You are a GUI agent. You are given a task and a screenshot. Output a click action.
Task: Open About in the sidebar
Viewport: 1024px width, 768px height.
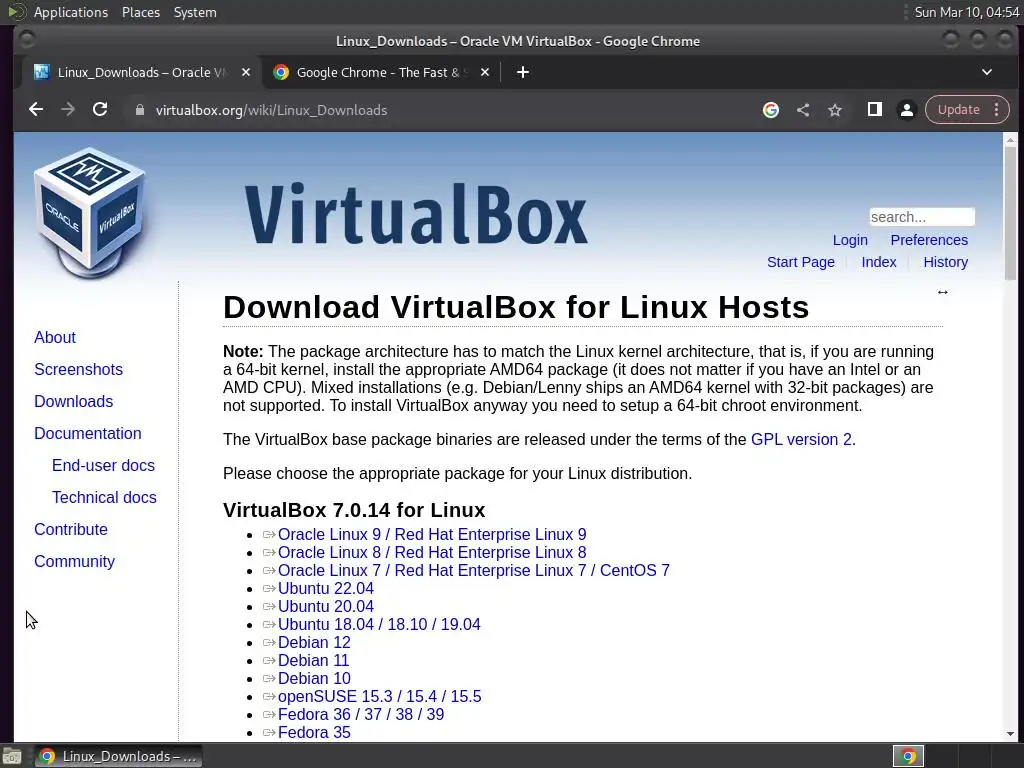coord(55,338)
